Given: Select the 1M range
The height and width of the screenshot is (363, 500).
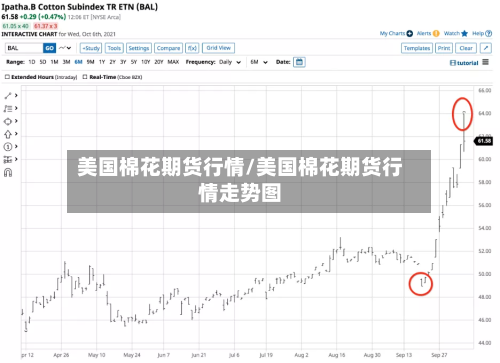Looking at the screenshot, I should tap(54, 62).
